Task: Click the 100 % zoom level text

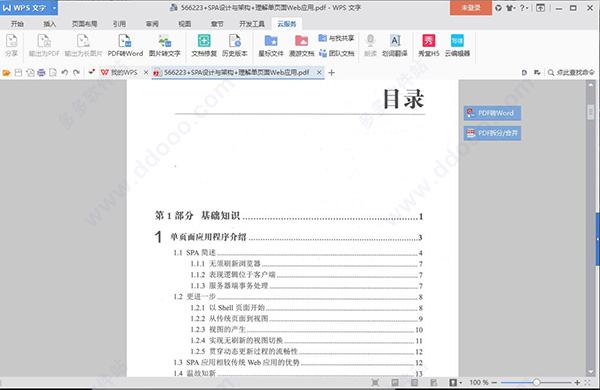Action: (x=479, y=382)
